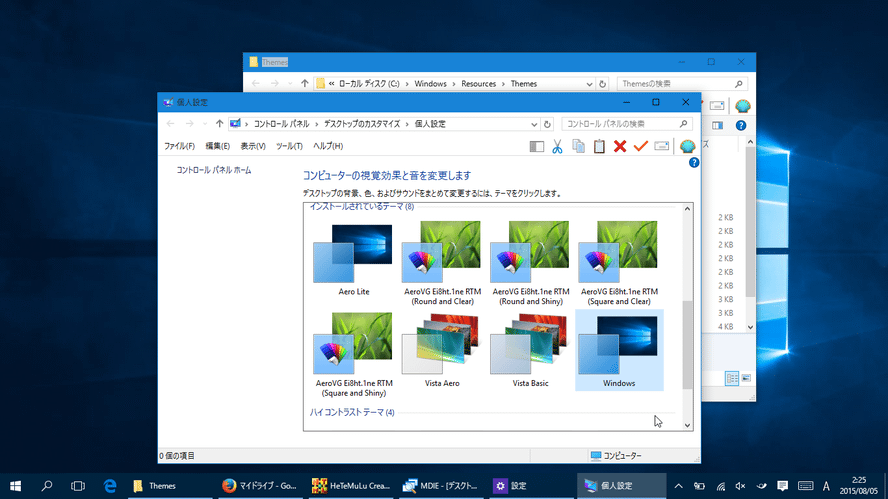Viewport: 888px width, 499px height.
Task: Select the Windows theme
Action: (x=619, y=350)
